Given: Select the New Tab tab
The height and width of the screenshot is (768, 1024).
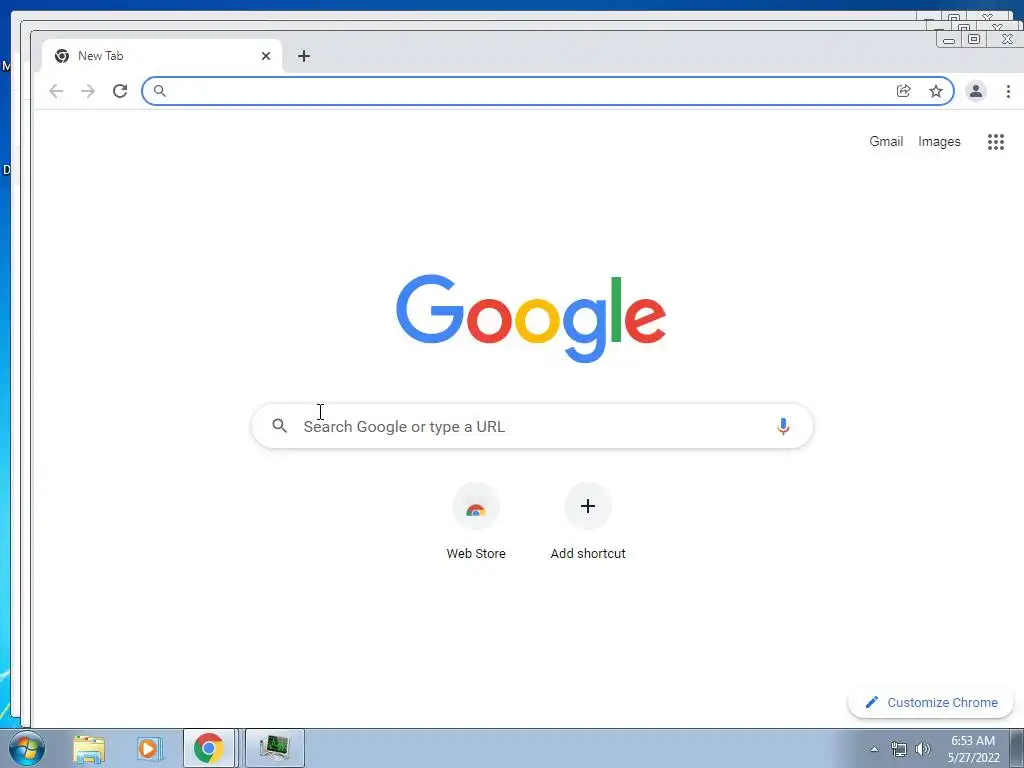Looking at the screenshot, I should click(x=162, y=56).
